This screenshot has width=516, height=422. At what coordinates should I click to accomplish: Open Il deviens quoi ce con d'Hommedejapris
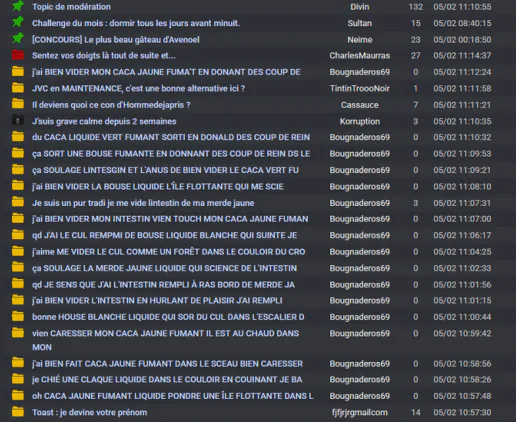click(x=111, y=105)
